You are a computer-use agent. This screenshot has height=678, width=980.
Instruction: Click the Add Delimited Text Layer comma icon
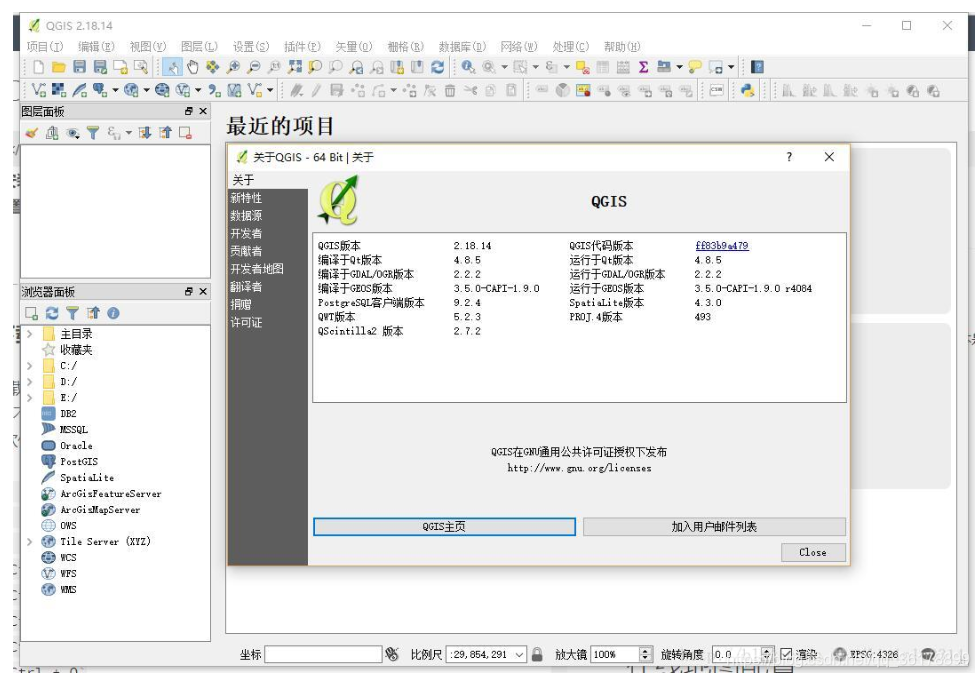214,91
